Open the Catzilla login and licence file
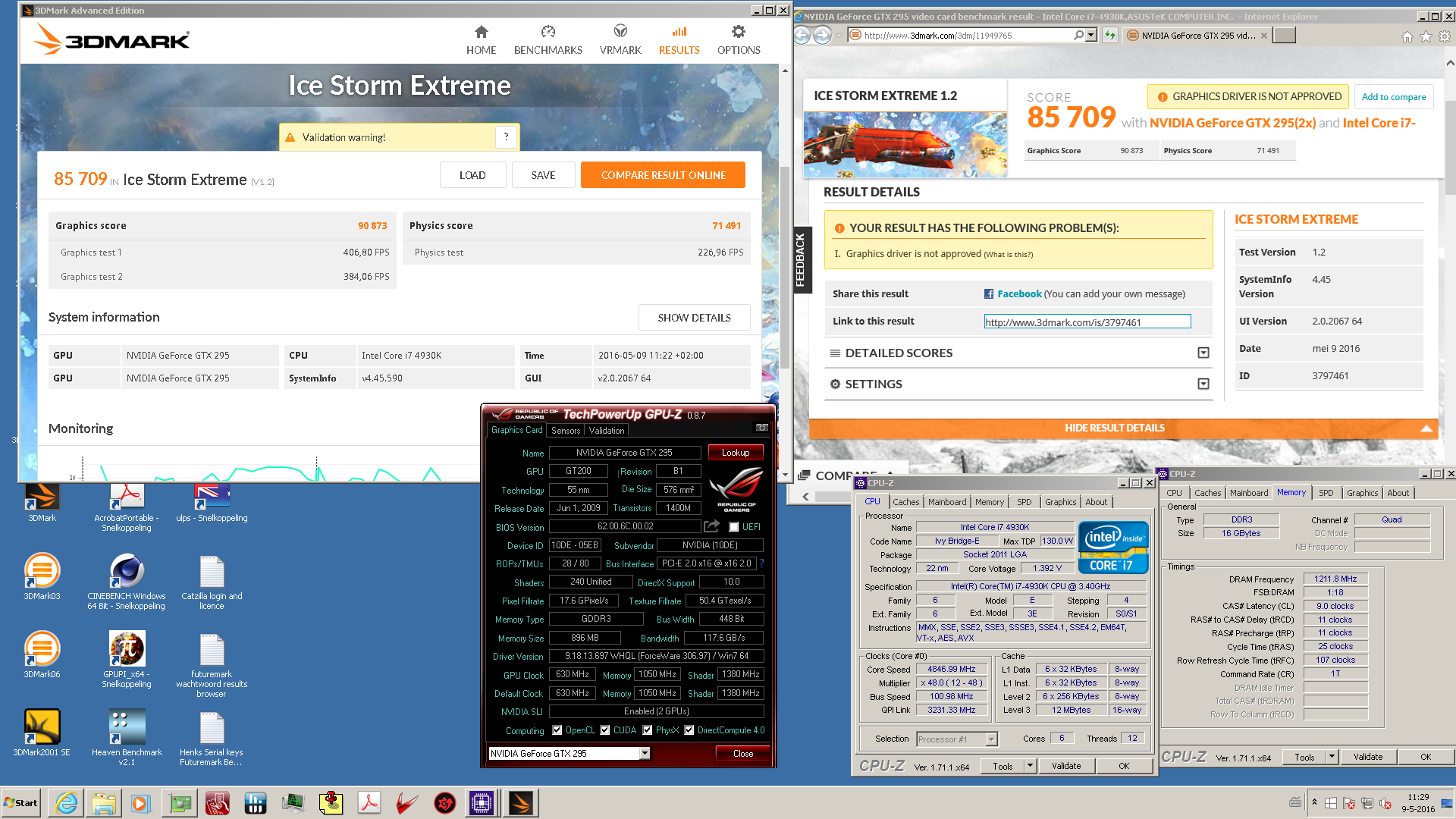This screenshot has height=819, width=1456. (x=212, y=582)
